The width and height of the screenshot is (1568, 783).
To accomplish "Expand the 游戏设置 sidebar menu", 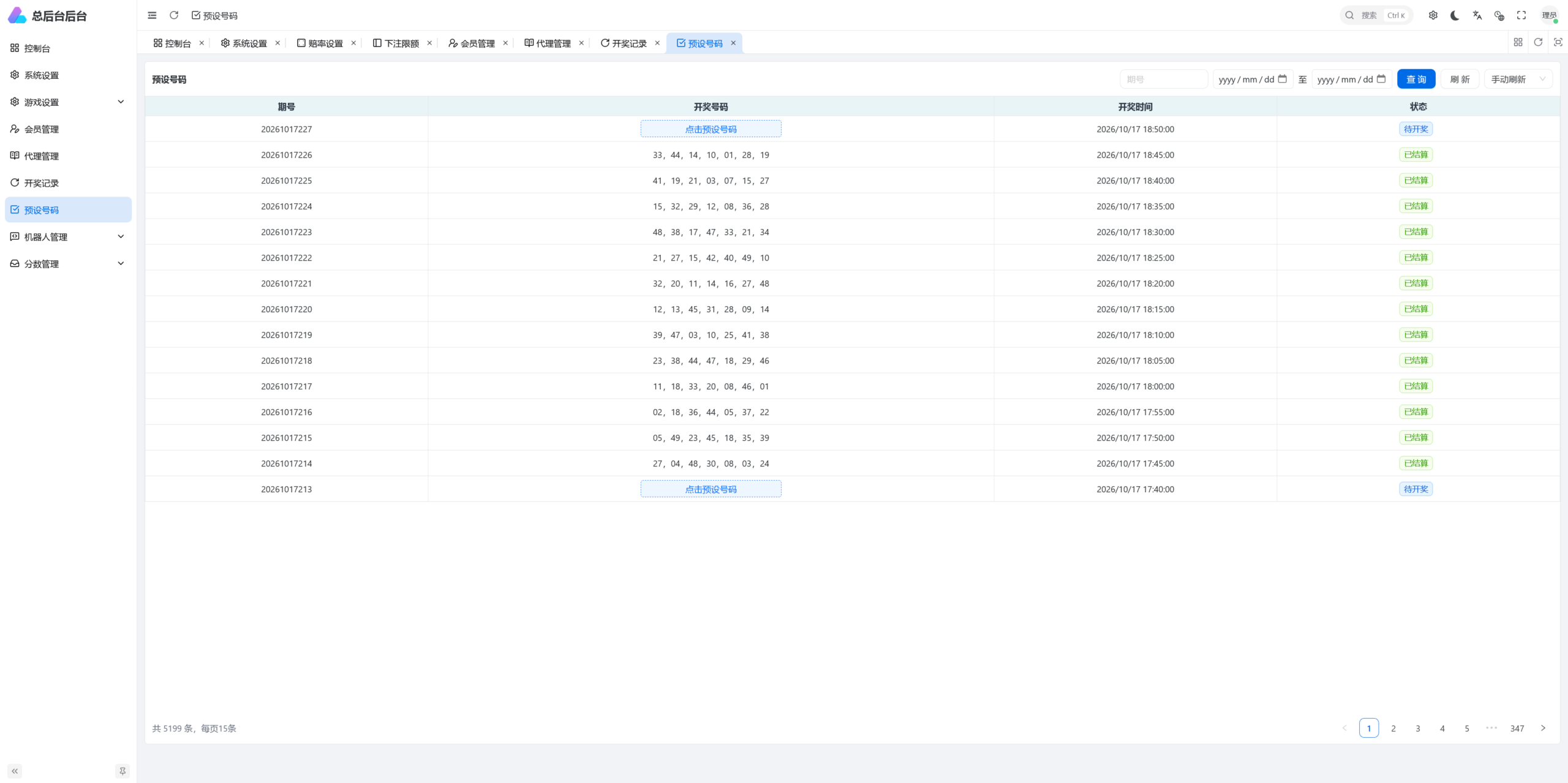I will click(68, 102).
